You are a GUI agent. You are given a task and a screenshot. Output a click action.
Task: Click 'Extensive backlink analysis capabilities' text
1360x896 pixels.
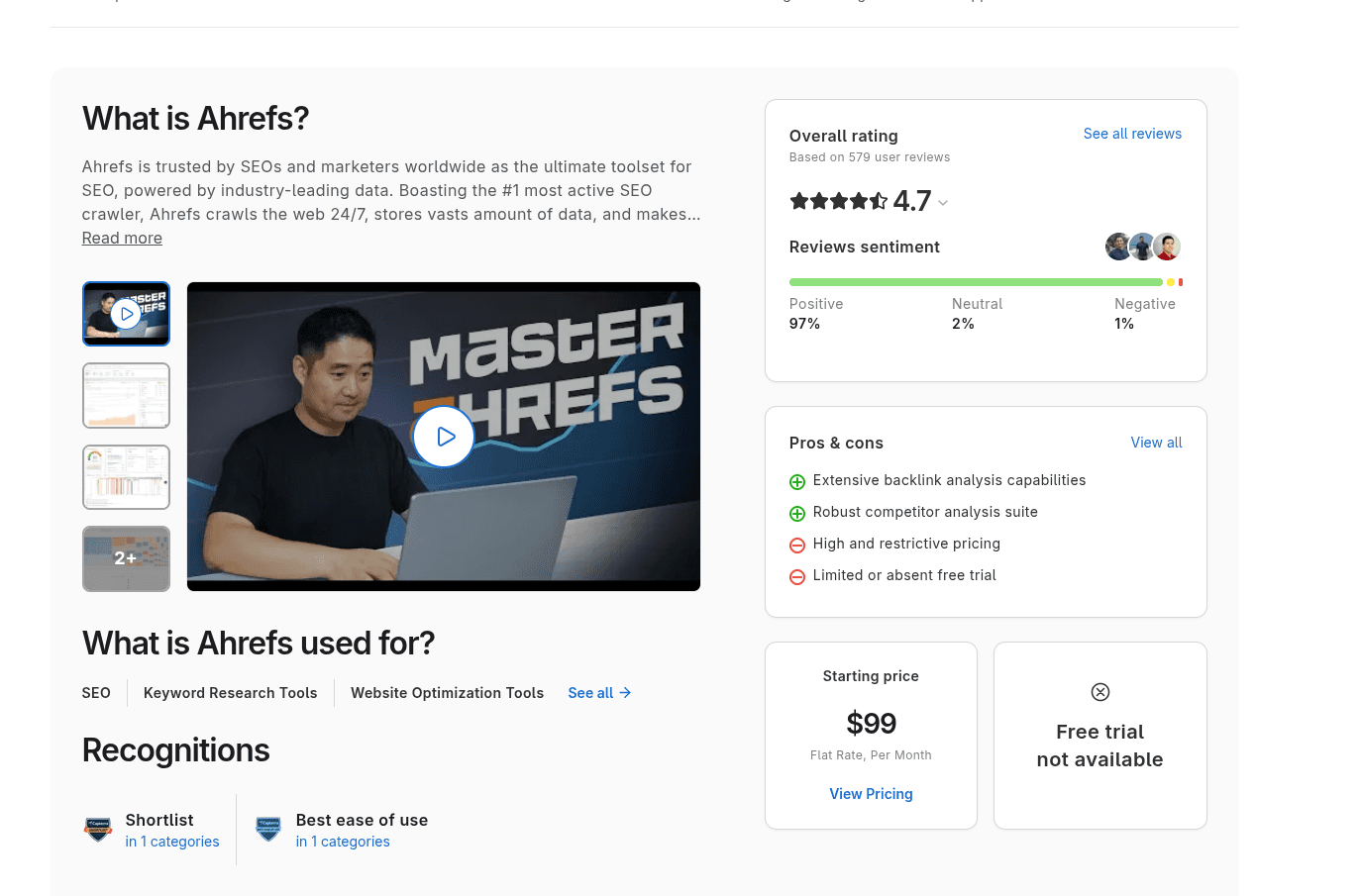[x=949, y=480]
